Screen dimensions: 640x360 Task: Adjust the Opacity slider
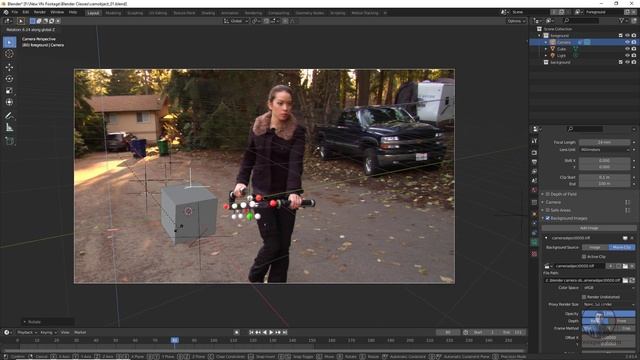tap(608, 314)
